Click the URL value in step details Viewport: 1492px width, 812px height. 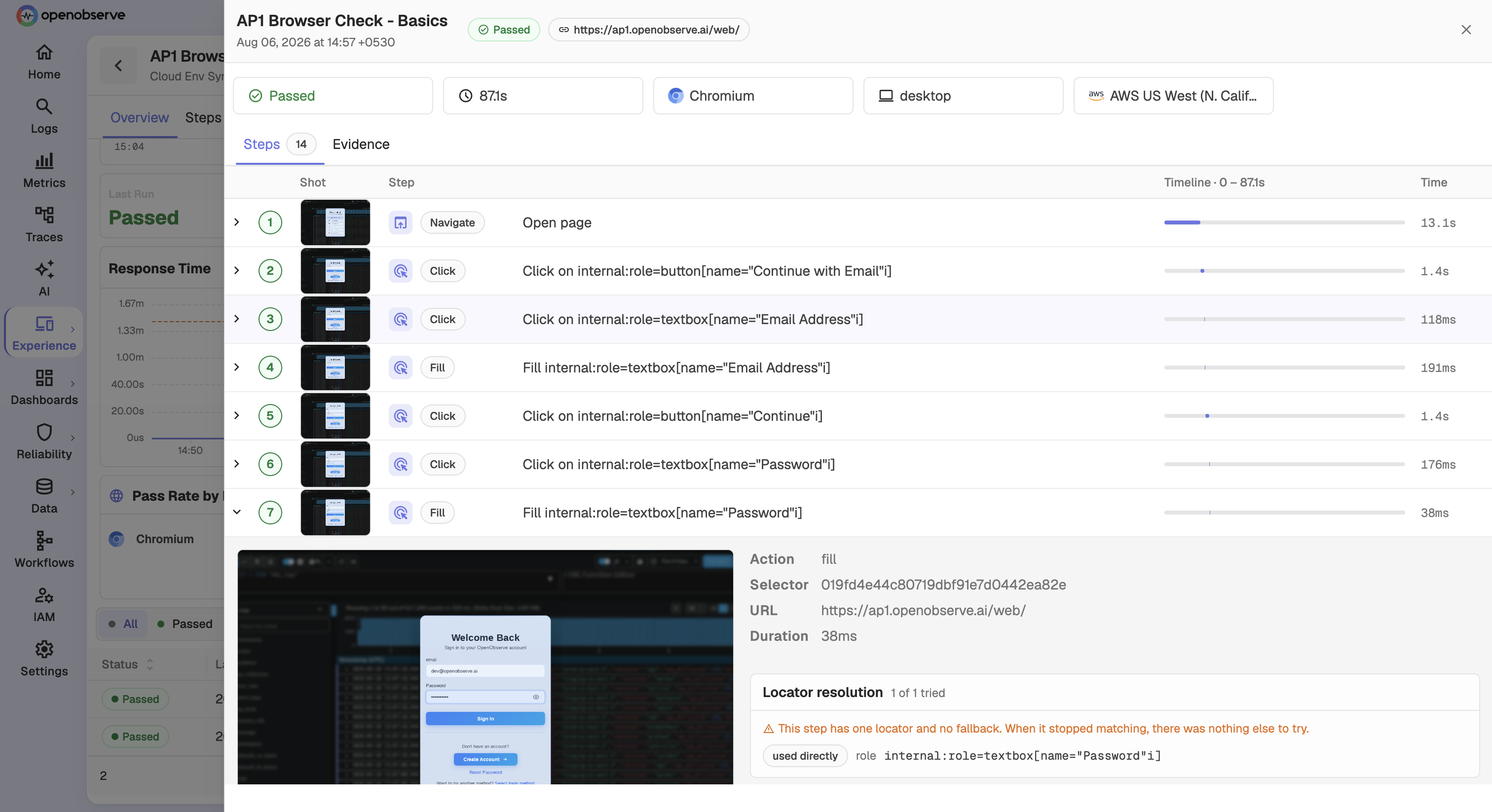[923, 610]
